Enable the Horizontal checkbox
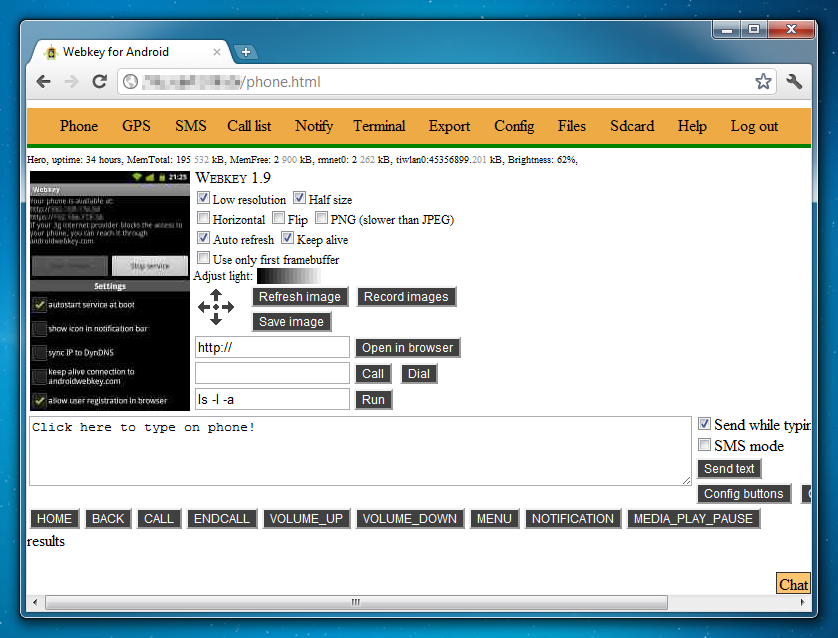Viewport: 838px width, 638px height. 204,219
